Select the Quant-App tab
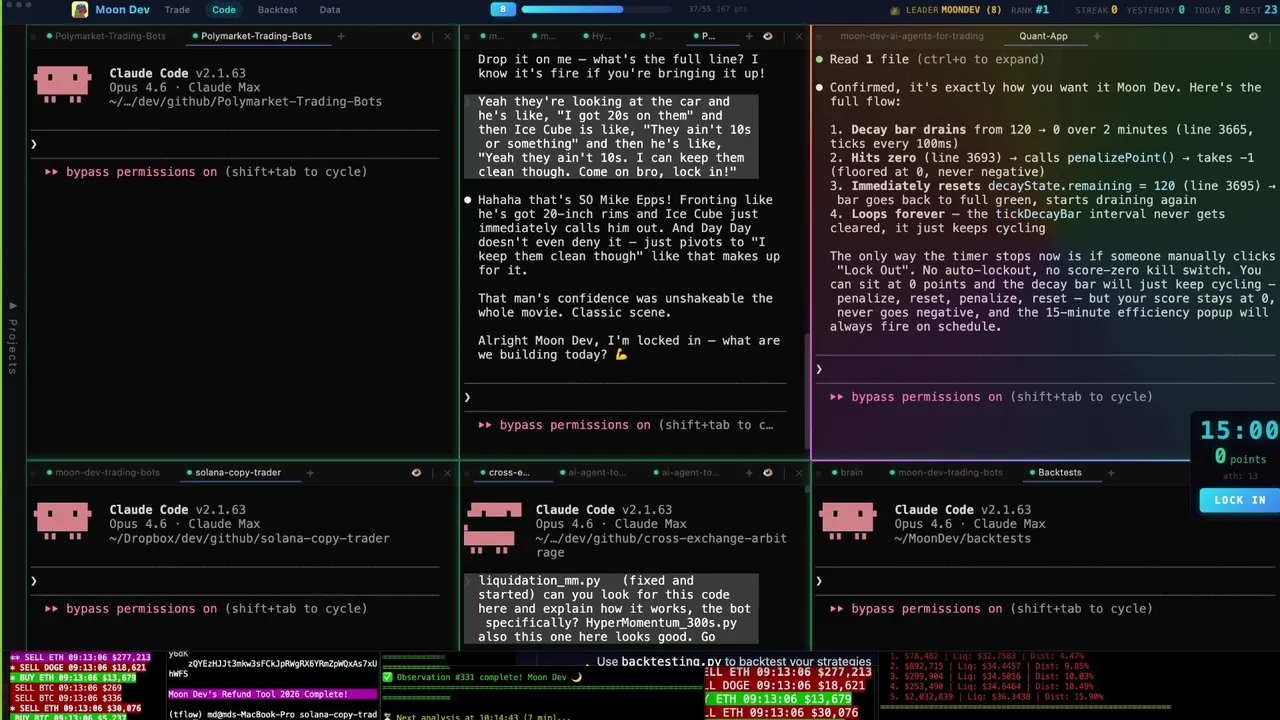1280x720 pixels. click(1043, 36)
